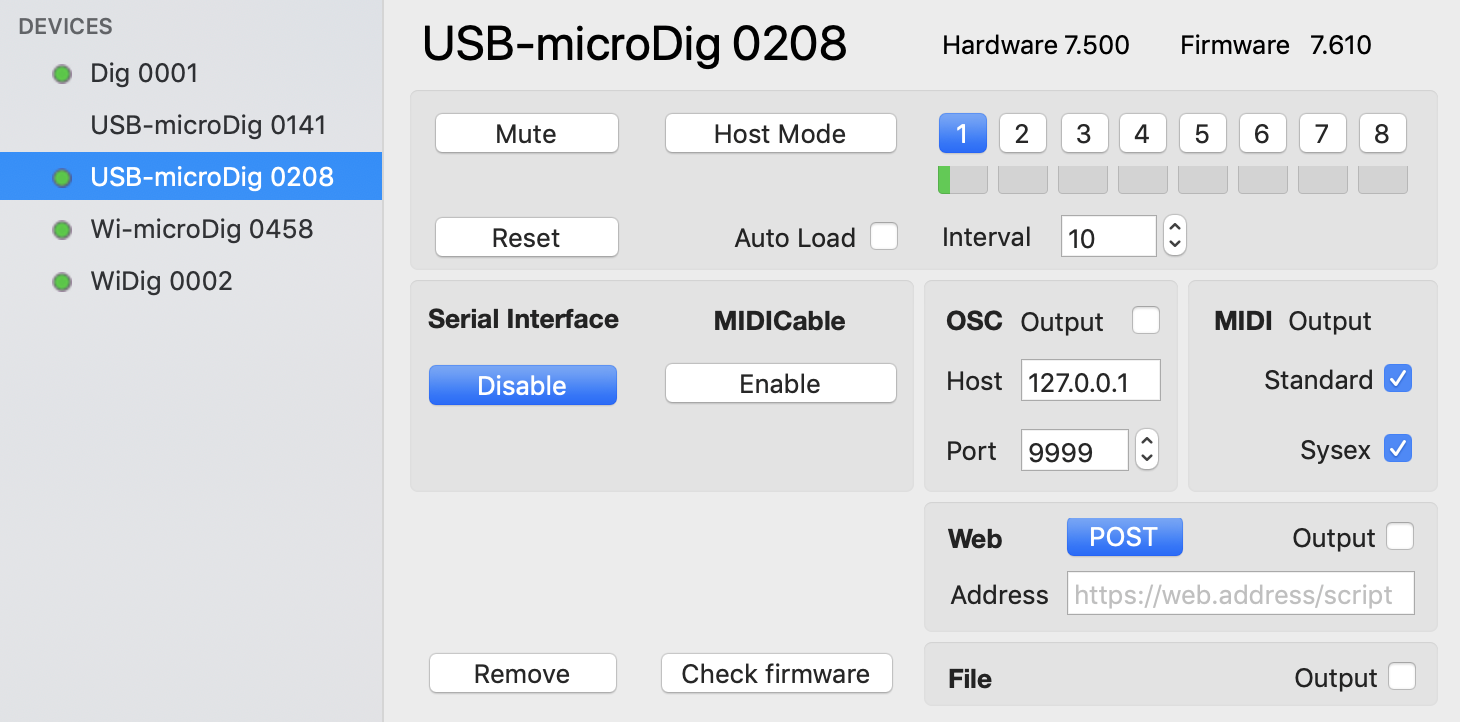This screenshot has height=722, width=1460.
Task: Toggle MIDI Sysex output checkbox
Action: 1398,448
